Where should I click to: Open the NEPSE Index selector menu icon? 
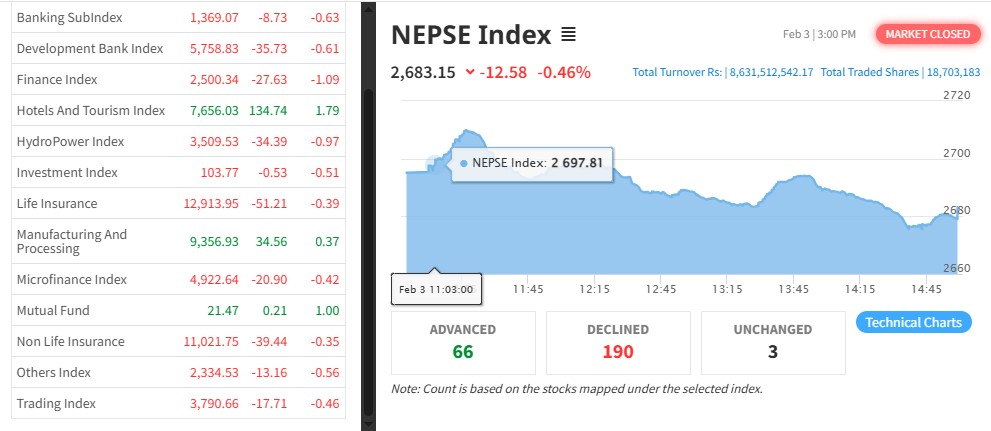pos(568,35)
